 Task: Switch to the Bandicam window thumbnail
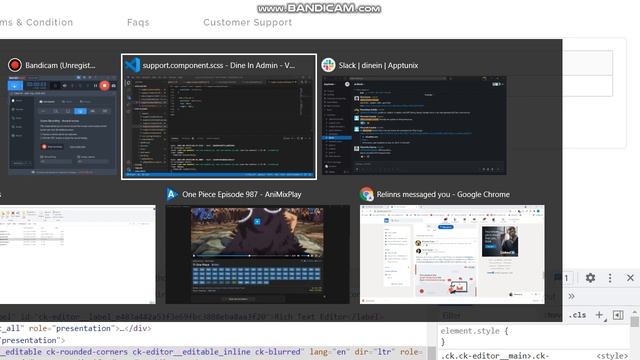coord(62,125)
